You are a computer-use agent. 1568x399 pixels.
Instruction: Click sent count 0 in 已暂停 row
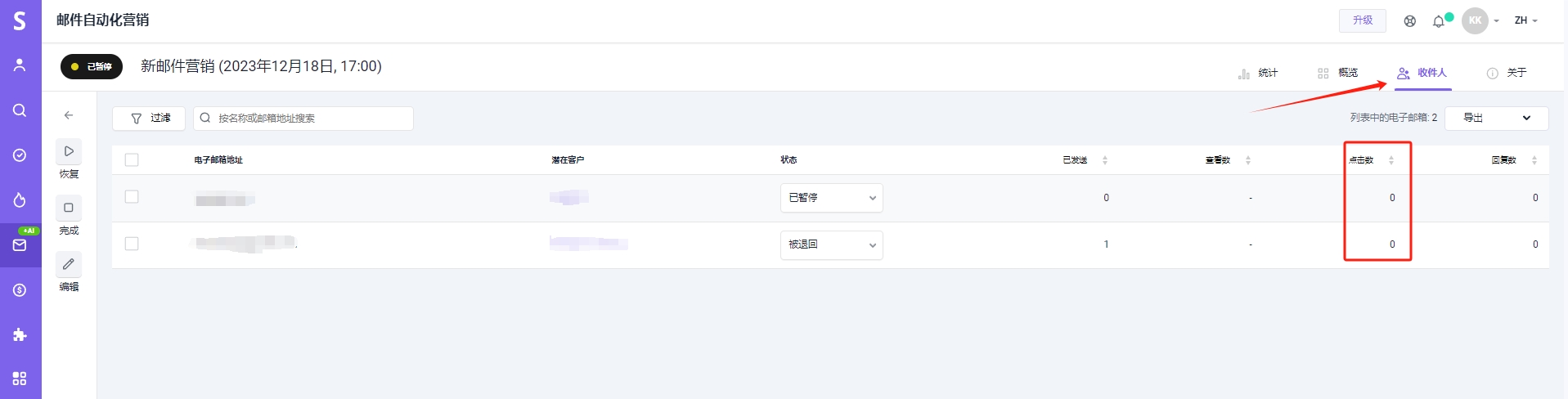1107,198
